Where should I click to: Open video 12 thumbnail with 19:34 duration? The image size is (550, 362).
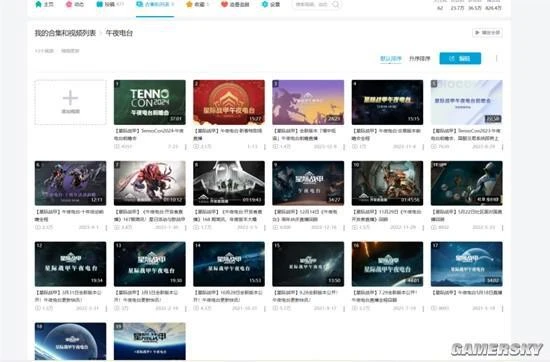[x=71, y=264]
